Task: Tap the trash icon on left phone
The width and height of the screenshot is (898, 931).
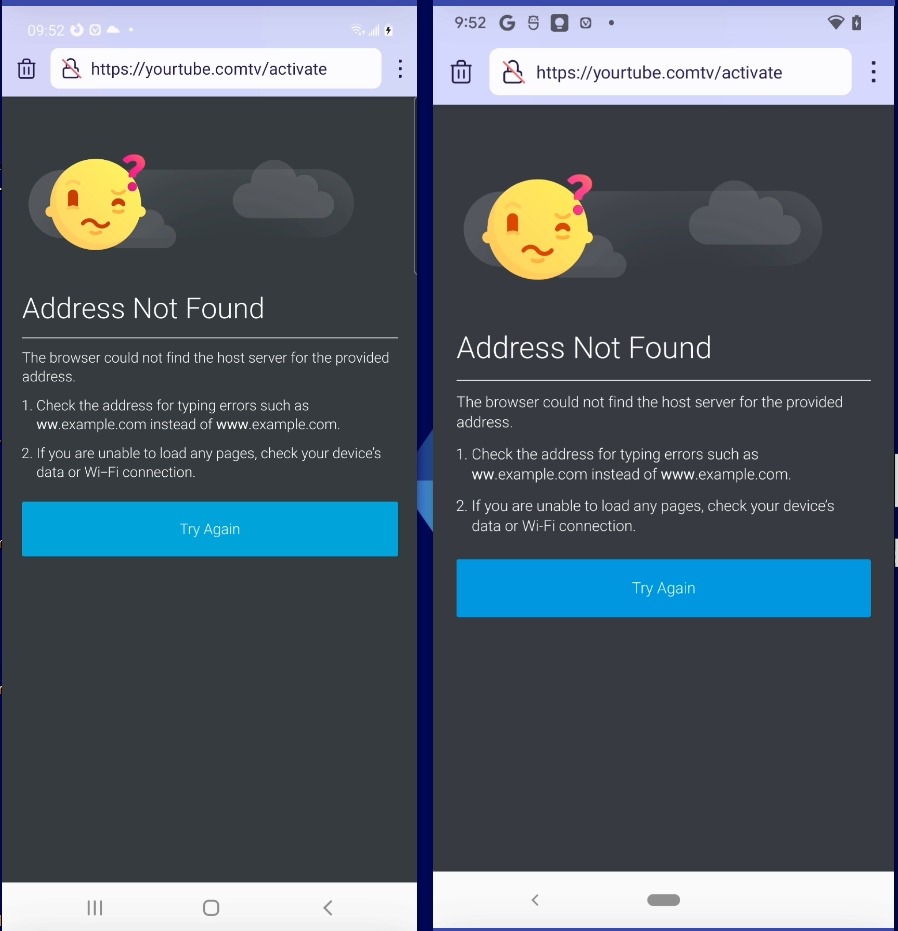Action: (x=26, y=69)
